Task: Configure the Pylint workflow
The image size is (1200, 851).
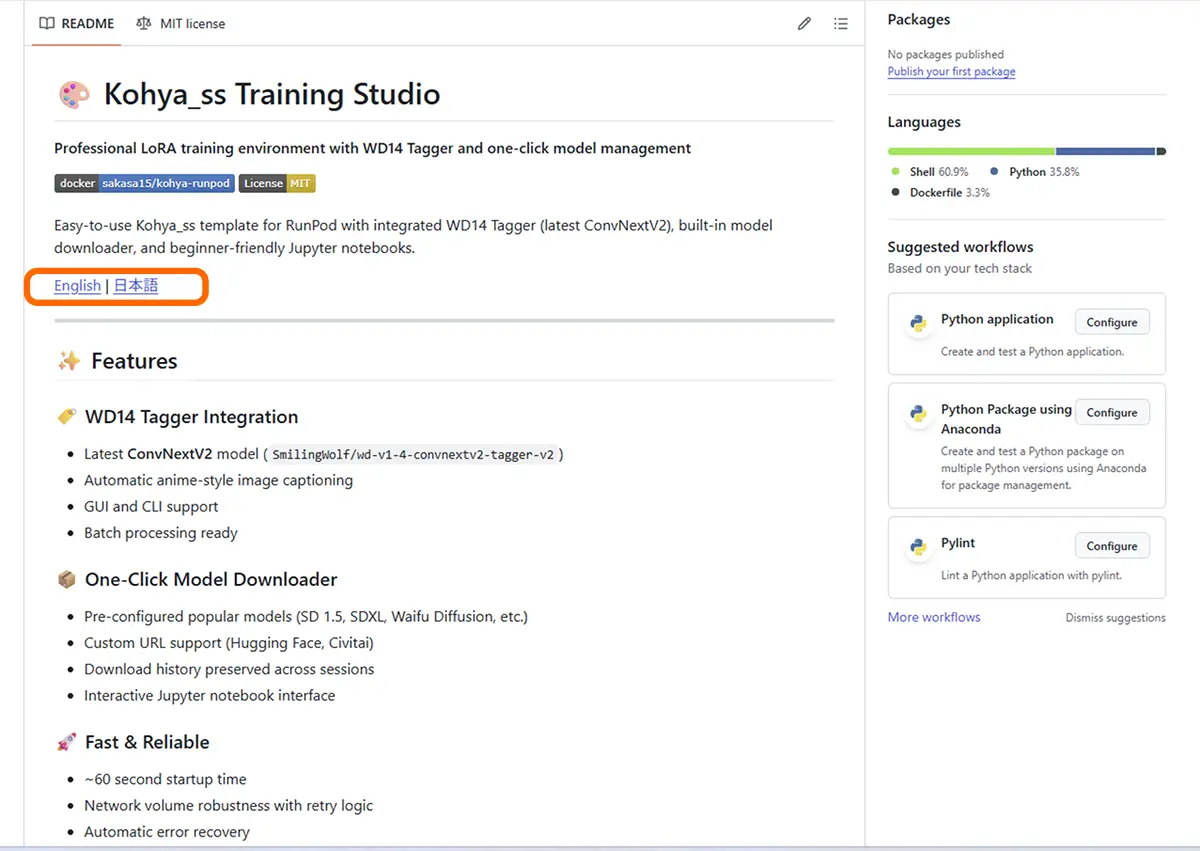Action: 1112,546
